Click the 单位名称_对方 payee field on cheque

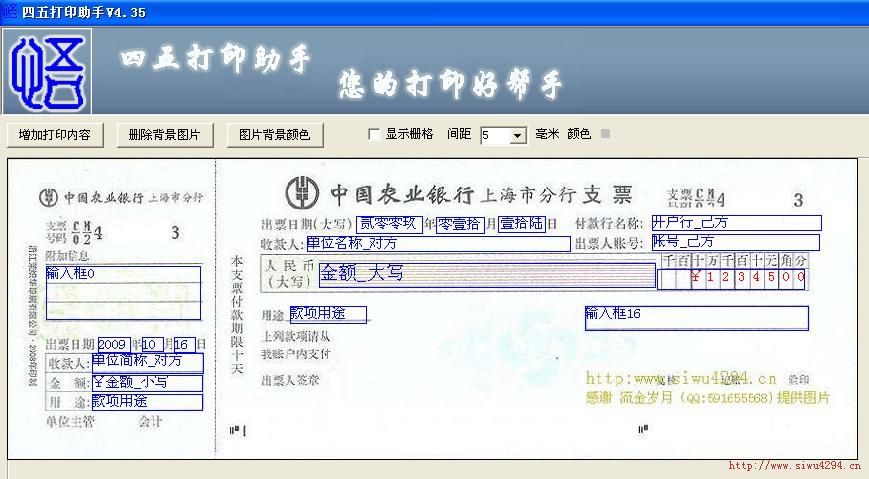[438, 243]
